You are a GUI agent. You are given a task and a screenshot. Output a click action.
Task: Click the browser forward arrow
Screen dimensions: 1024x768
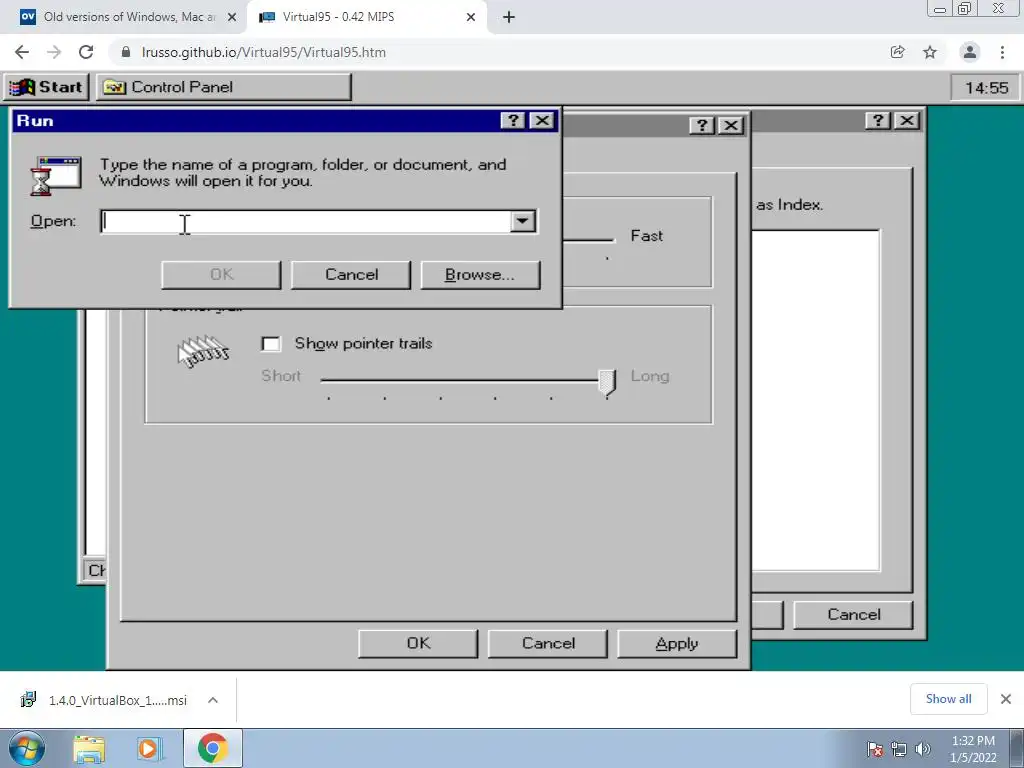[x=54, y=52]
